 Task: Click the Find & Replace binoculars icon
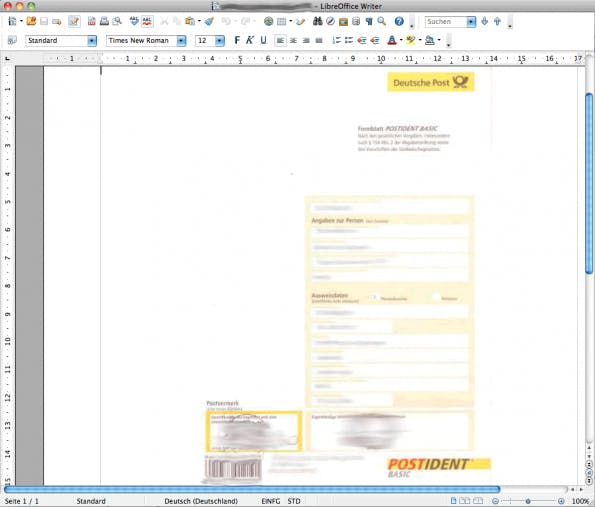coord(318,21)
